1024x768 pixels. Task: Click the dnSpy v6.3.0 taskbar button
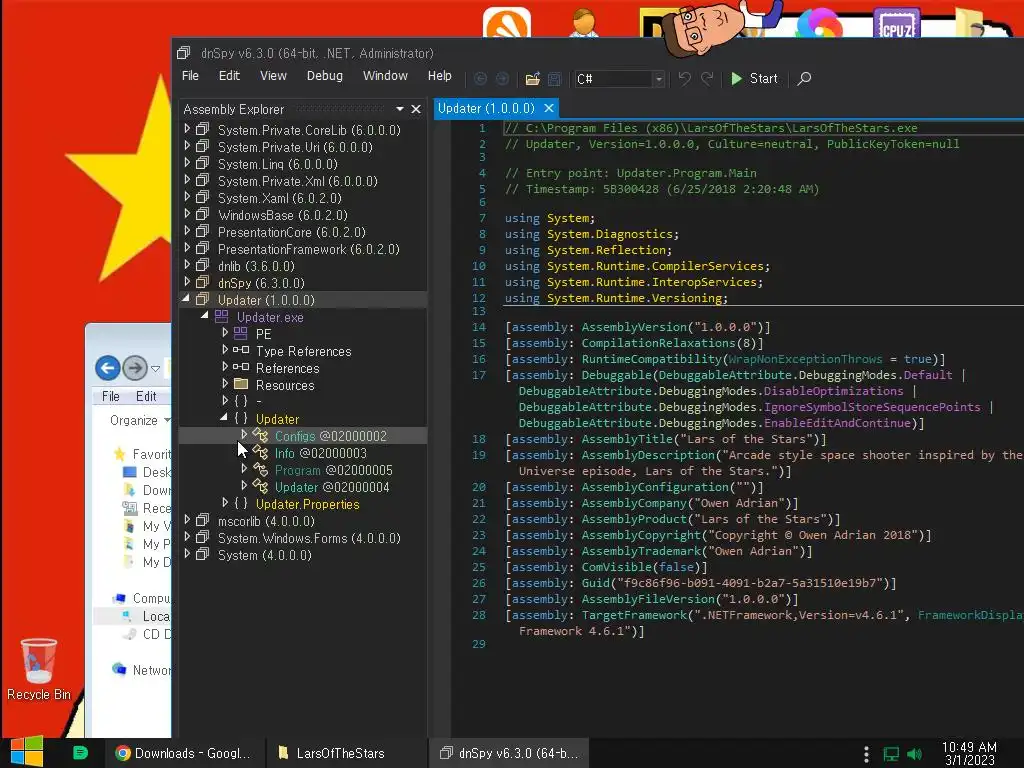(x=509, y=753)
